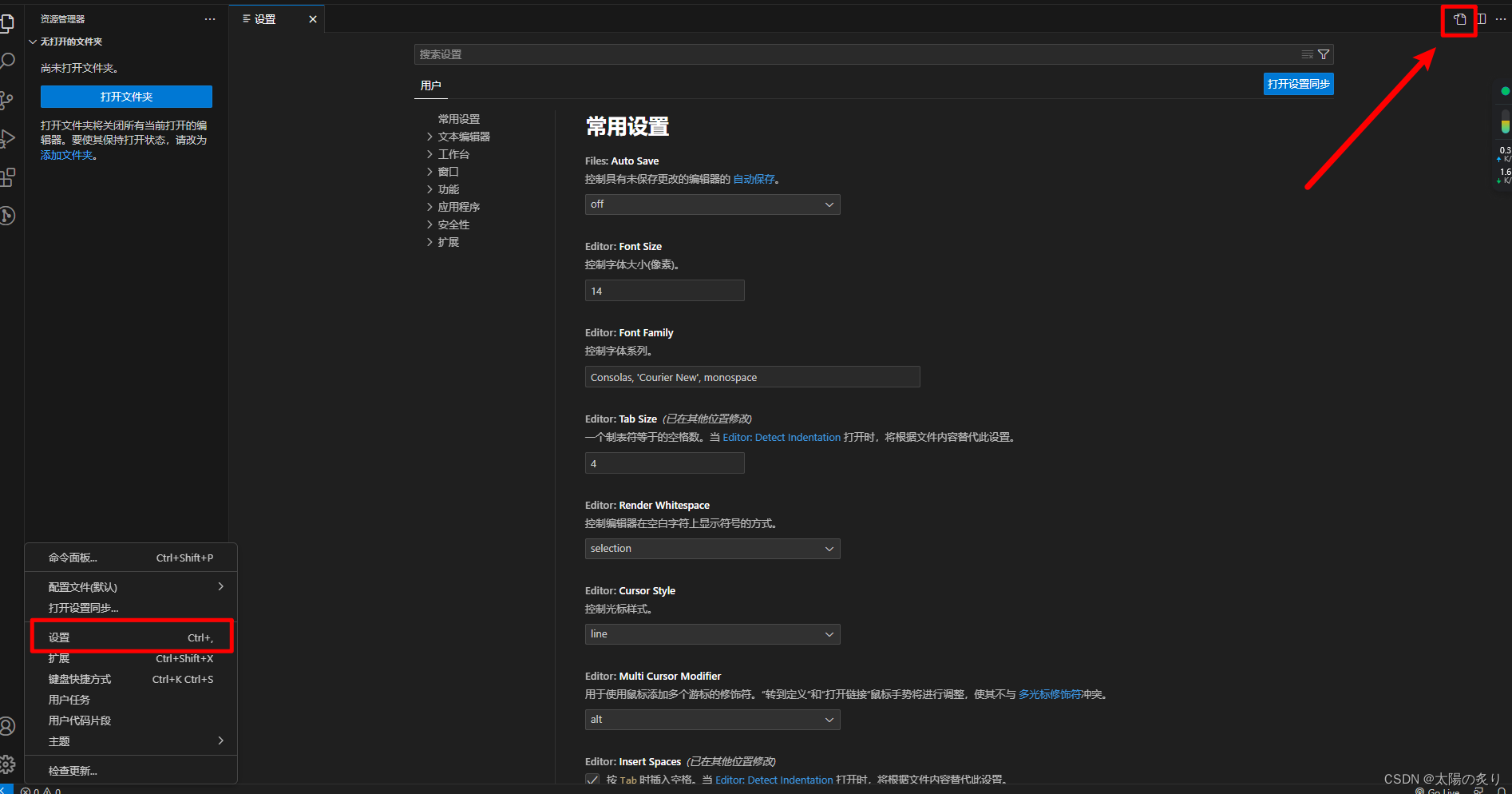Select 常用设置 in the settings tree
Image resolution: width=1512 pixels, height=794 pixels.
[459, 119]
